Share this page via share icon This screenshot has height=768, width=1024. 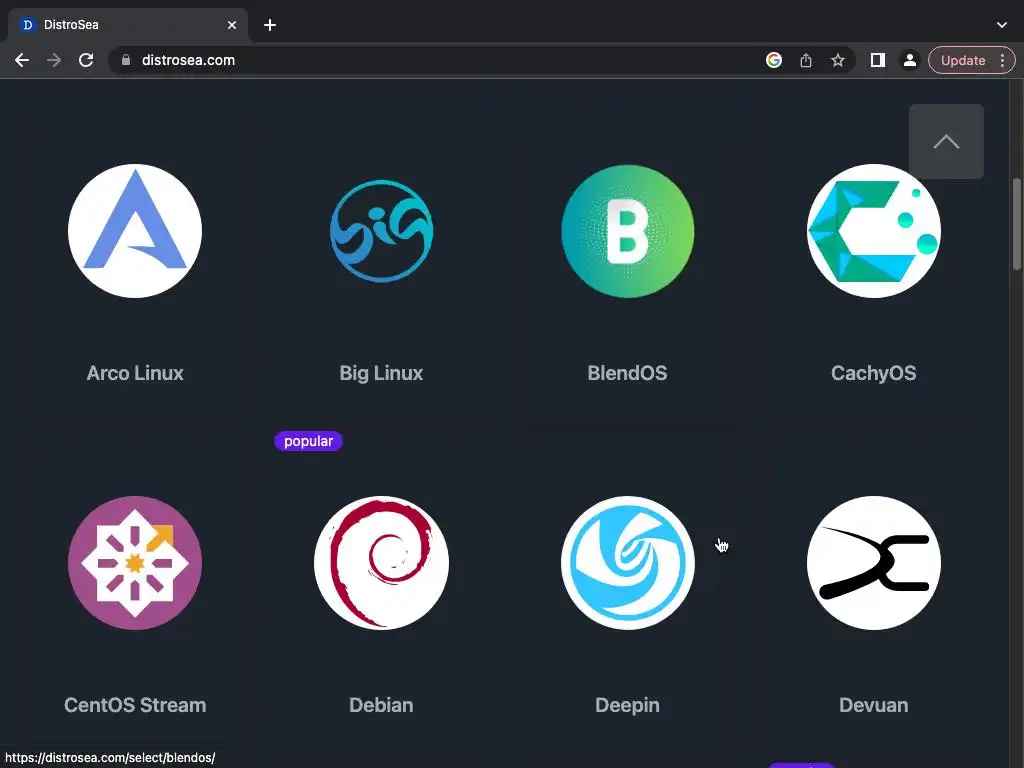point(806,60)
